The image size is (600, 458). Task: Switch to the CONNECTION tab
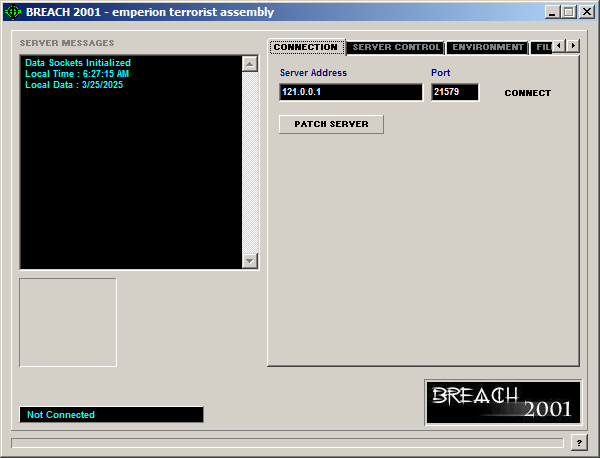[306, 47]
